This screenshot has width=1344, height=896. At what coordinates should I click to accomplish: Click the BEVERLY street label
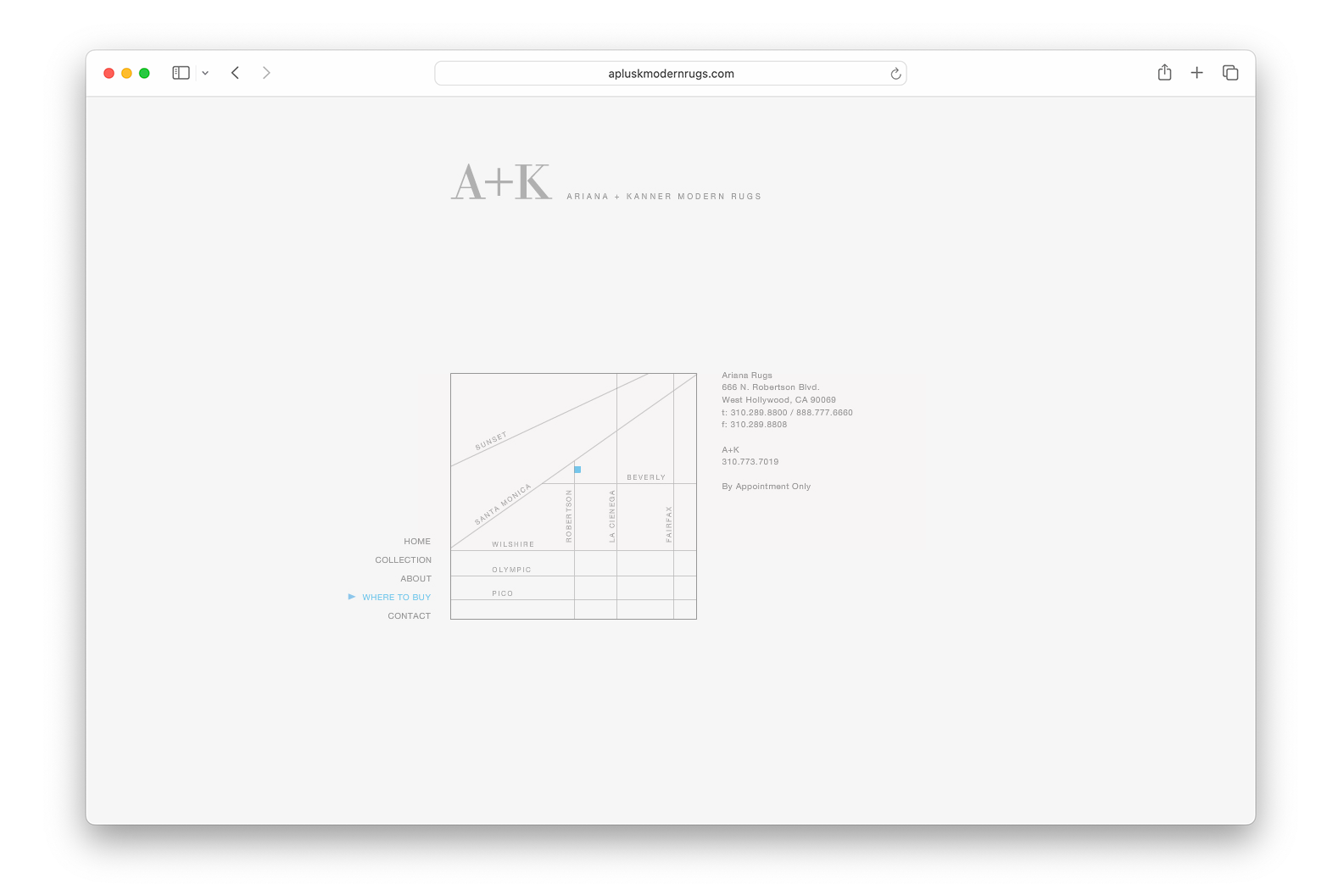[x=646, y=478]
